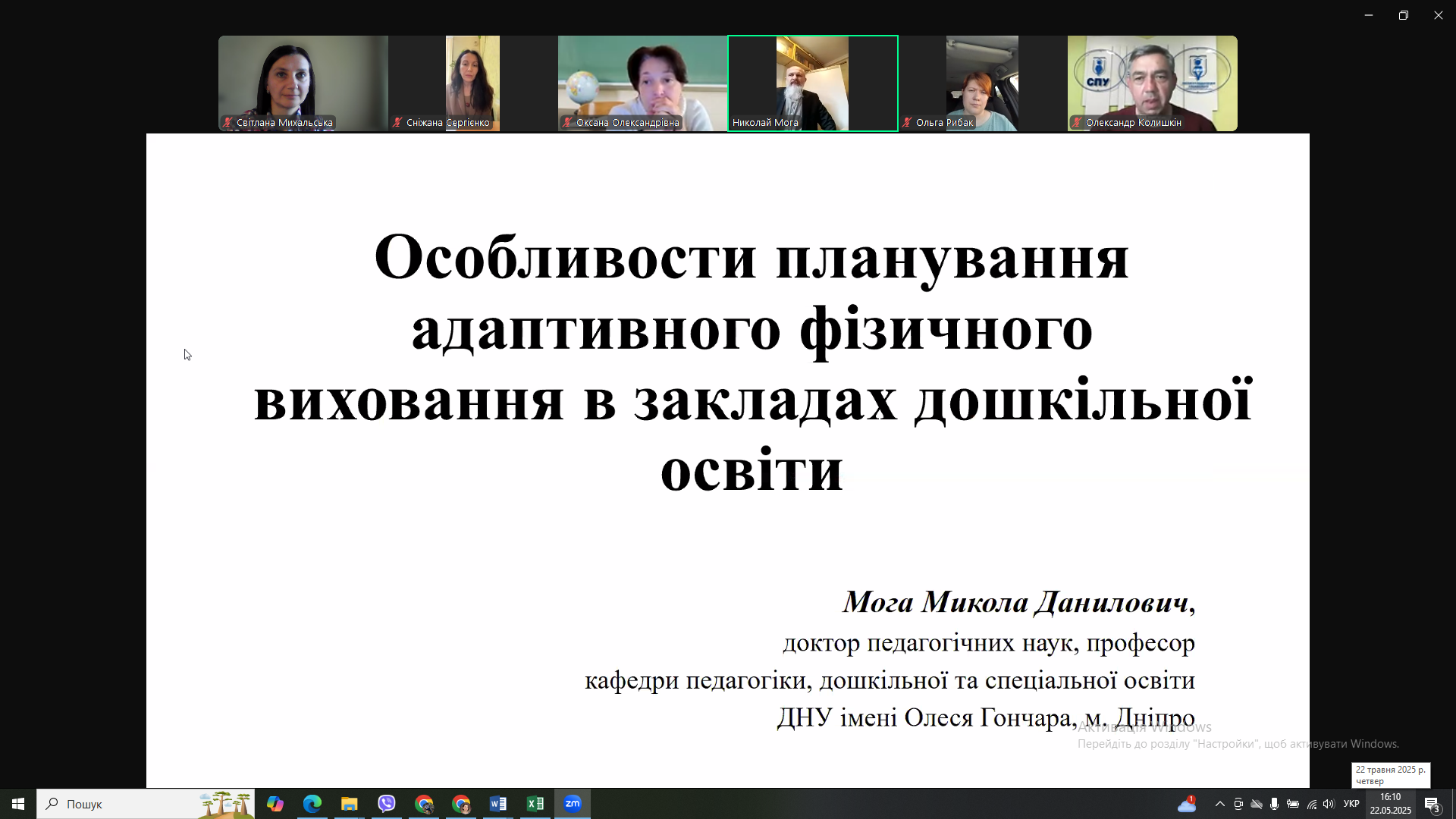Expand hidden system tray icons chevron

click(x=1219, y=804)
